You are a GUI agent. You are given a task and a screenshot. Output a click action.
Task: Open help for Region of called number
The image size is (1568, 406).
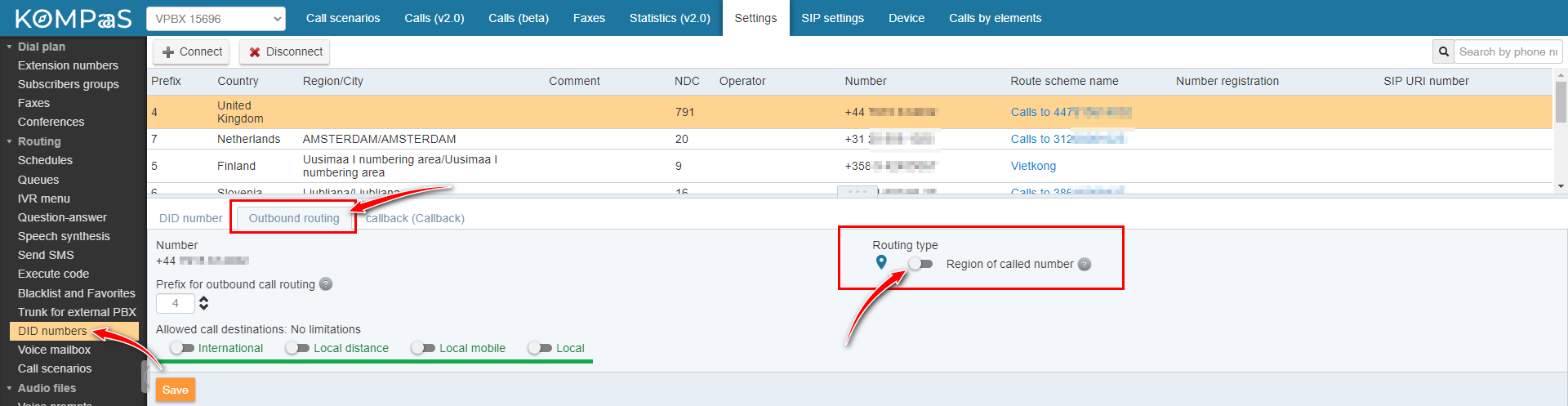pos(1085,264)
